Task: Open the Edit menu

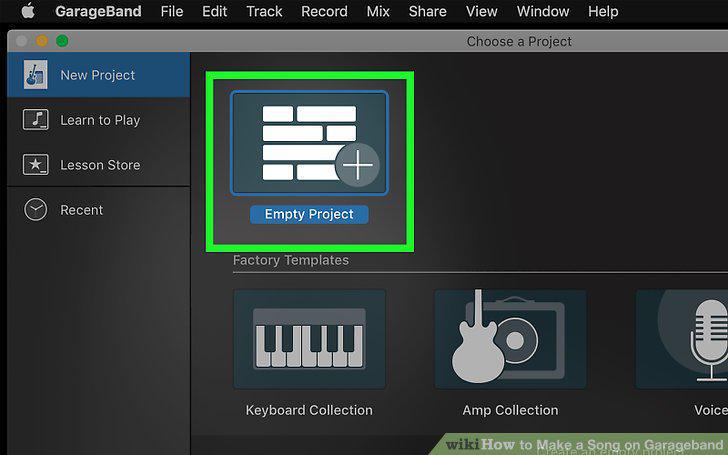Action: pos(214,11)
